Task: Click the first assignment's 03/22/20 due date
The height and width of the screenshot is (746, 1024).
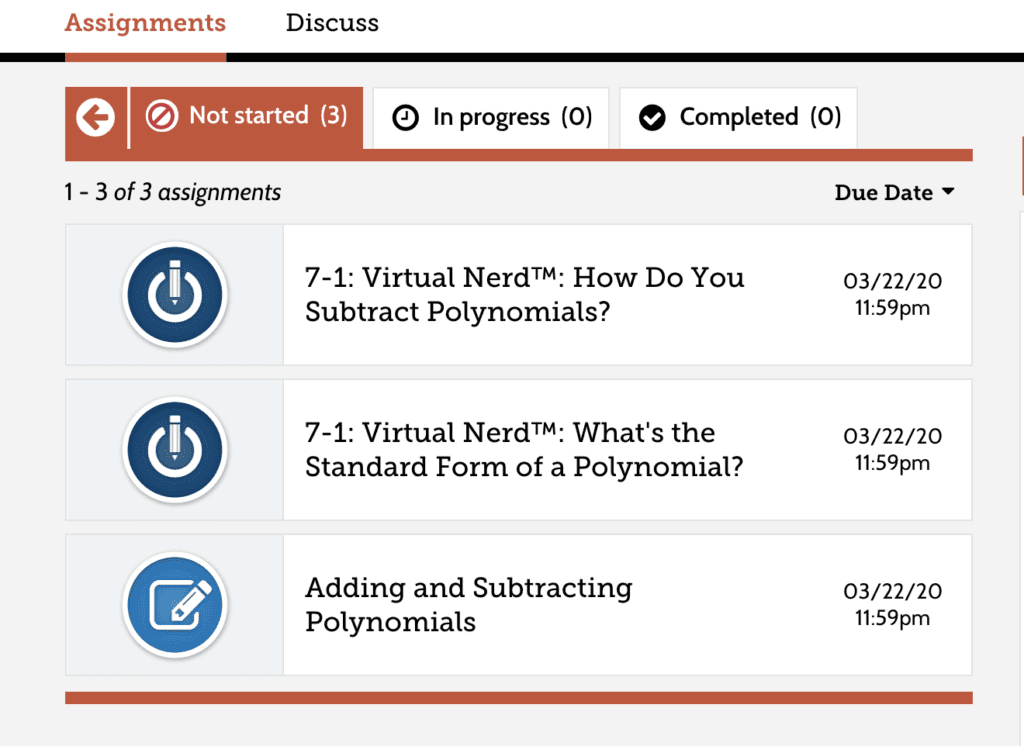Action: pos(892,281)
